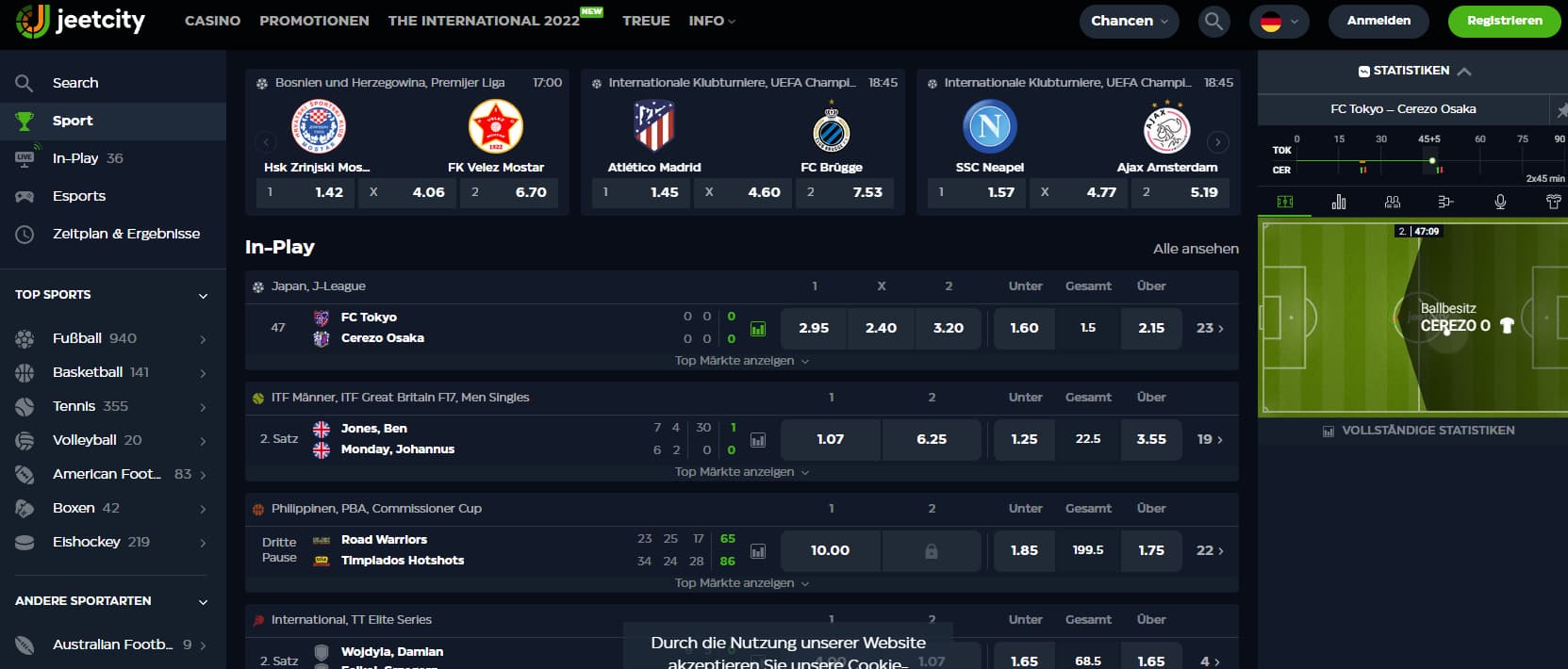Expand Top Märkte anzeigen under FC Tokyo
The image size is (1568, 669).
coord(742,361)
